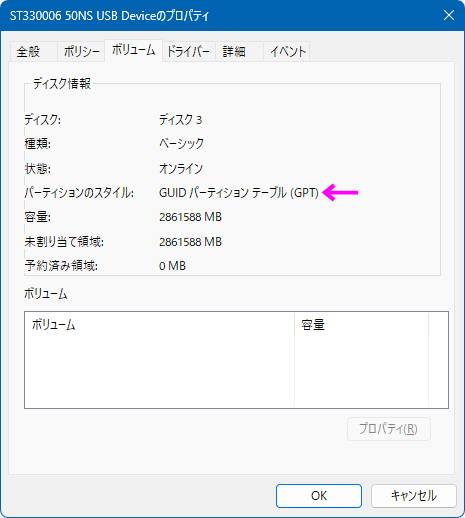Open the ドライバー tab

point(188,52)
